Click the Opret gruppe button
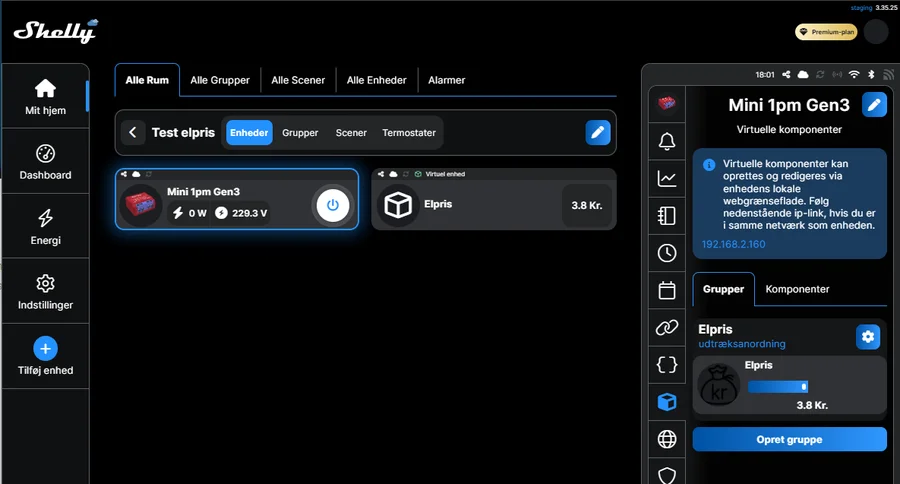Viewport: 900px width, 484px height. (x=789, y=439)
